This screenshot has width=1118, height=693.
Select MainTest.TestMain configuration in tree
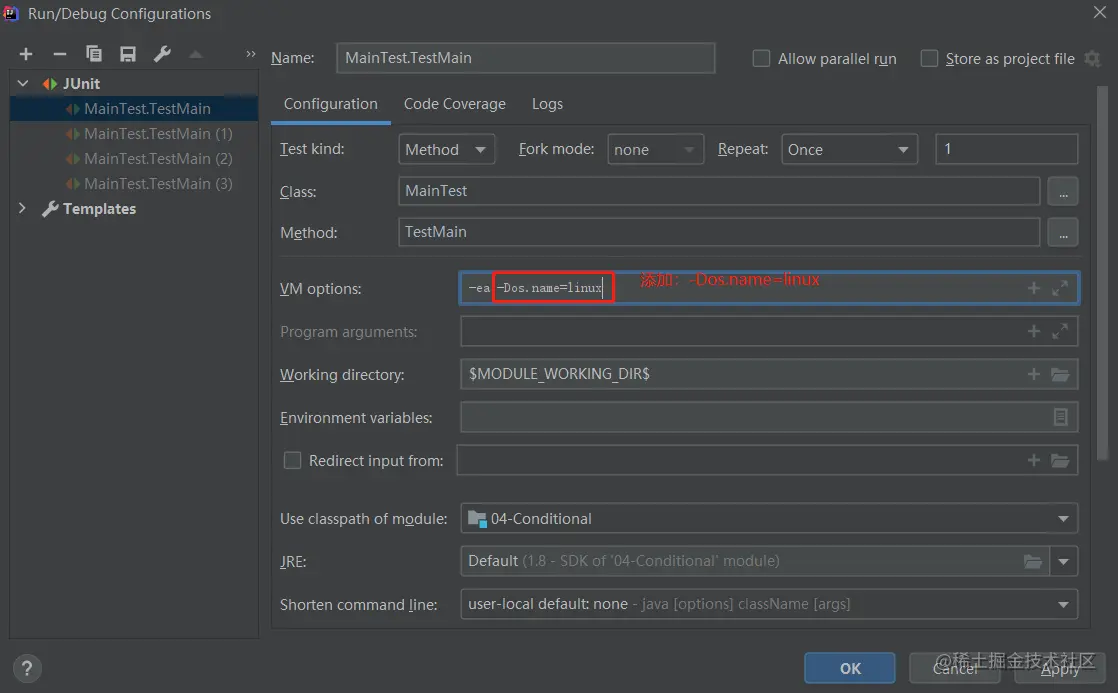[134, 108]
